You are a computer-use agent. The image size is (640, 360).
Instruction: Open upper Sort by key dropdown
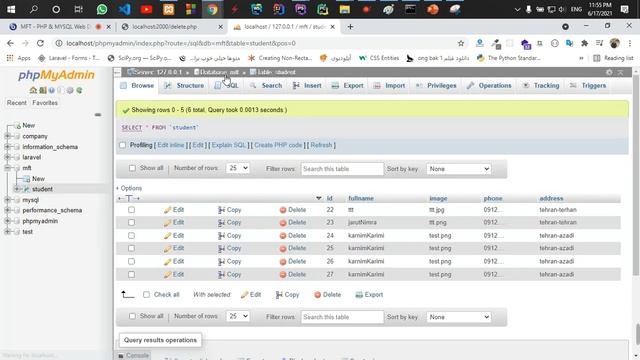[x=458, y=169]
